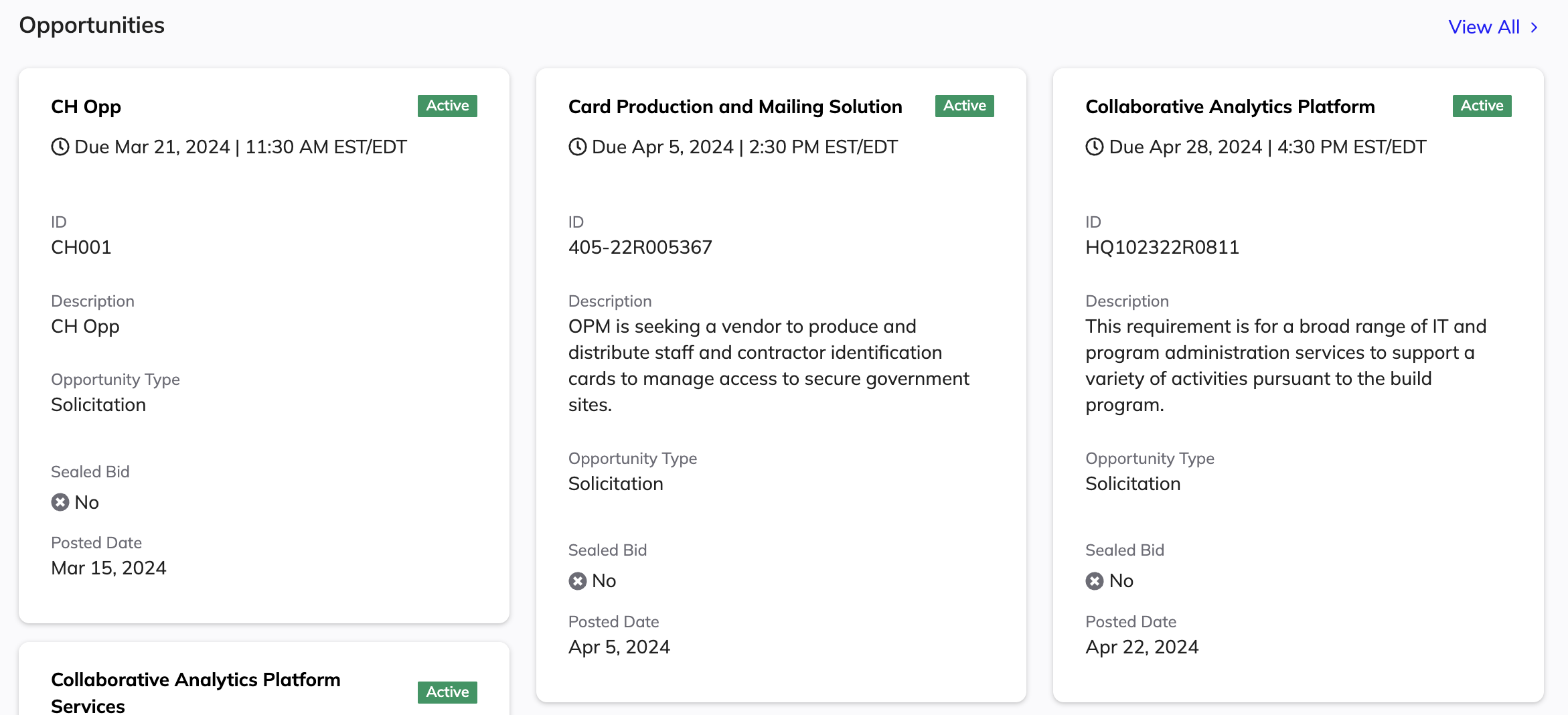Click the posted date Apr 22, 2024
Screen dimensions: 1568x715
1142,647
